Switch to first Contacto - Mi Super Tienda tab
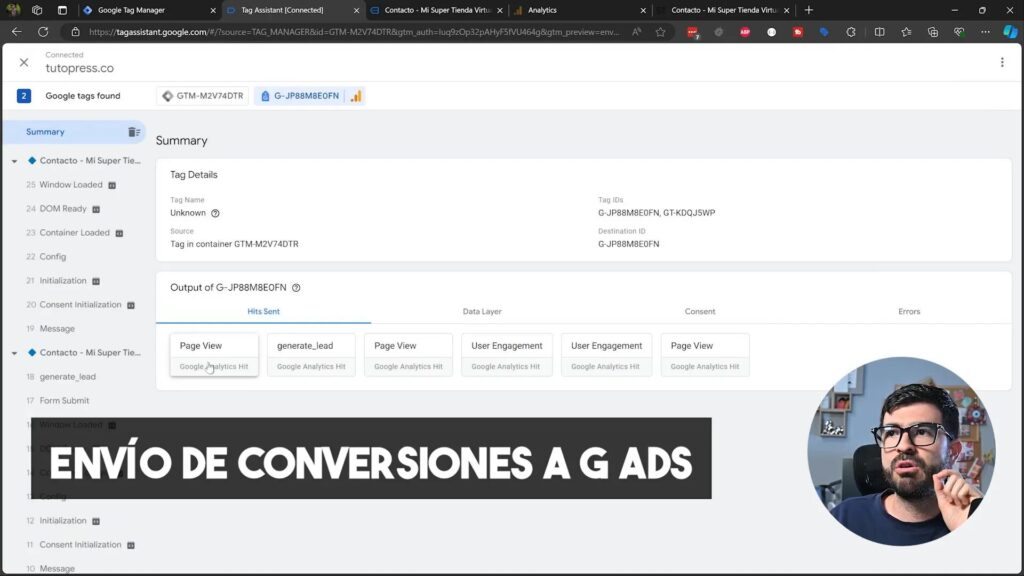The width and height of the screenshot is (1024, 576). (x=436, y=10)
